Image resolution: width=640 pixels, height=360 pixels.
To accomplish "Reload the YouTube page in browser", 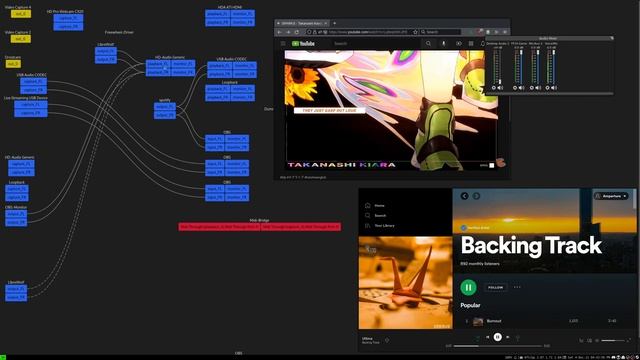I will coord(297,32).
